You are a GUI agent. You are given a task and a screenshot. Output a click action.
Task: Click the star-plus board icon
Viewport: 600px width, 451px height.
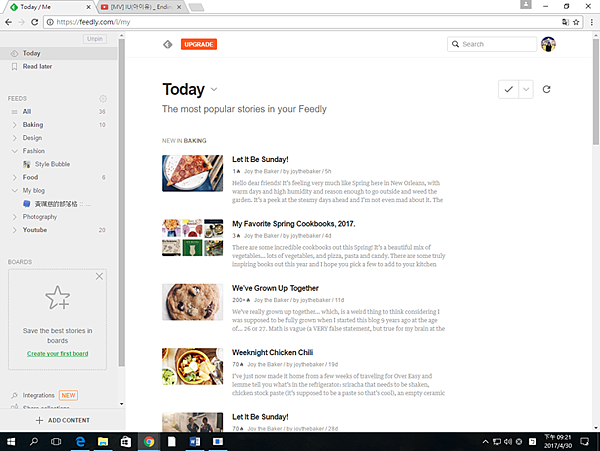[x=57, y=297]
